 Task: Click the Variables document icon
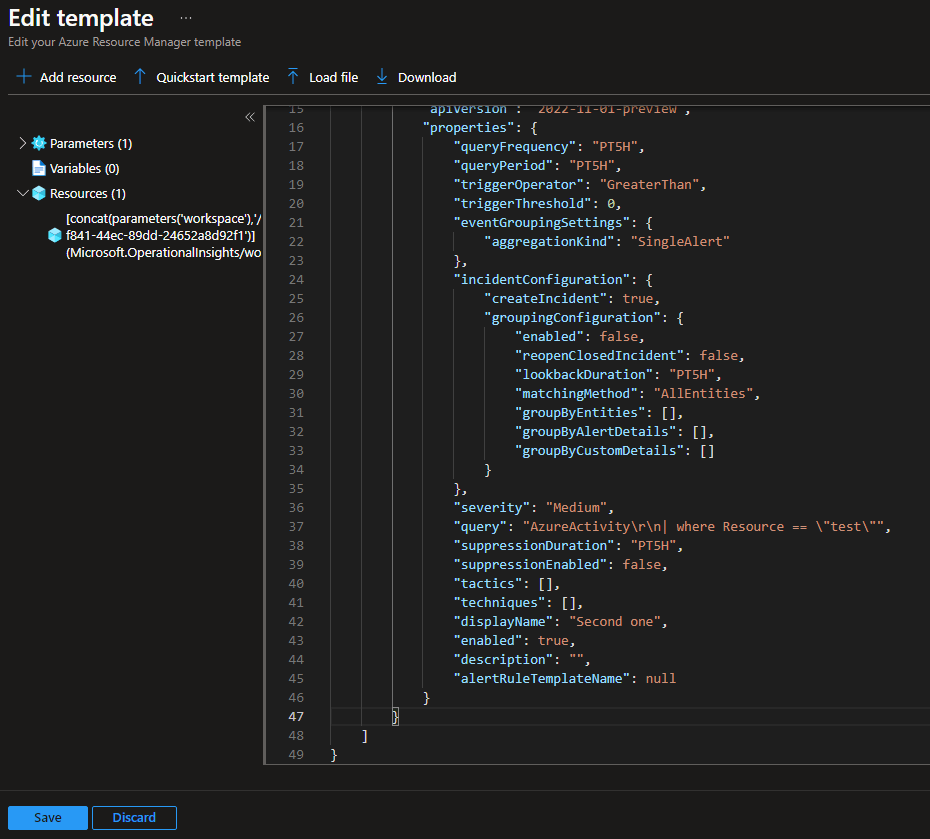pos(39,169)
